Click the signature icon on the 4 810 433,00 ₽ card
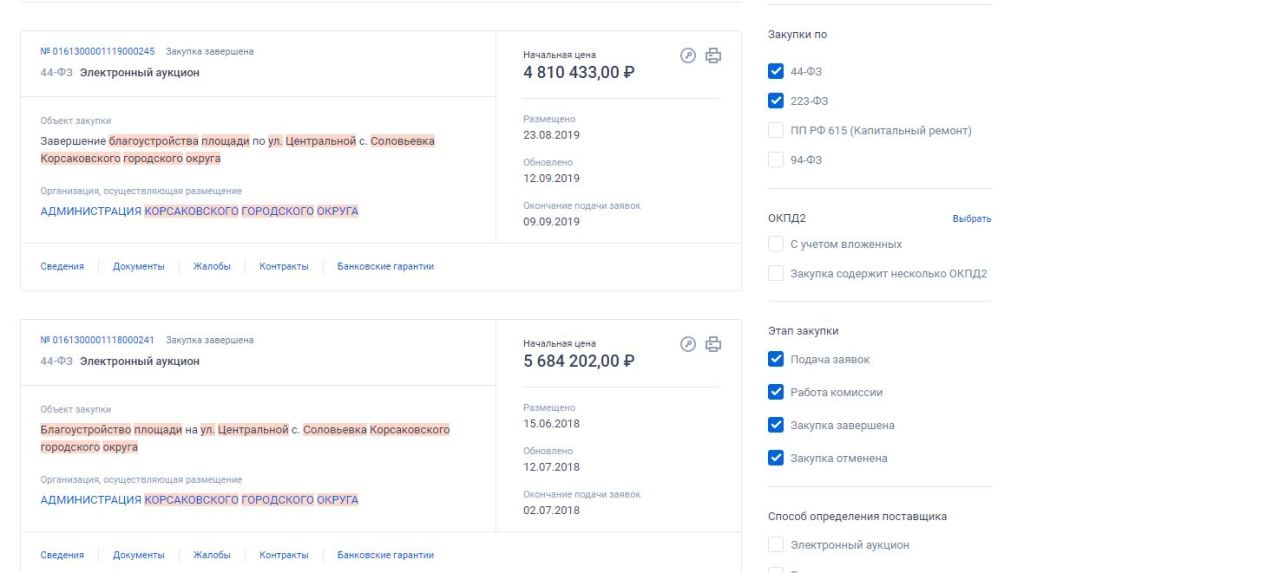This screenshot has height=573, width=1280. [688, 56]
